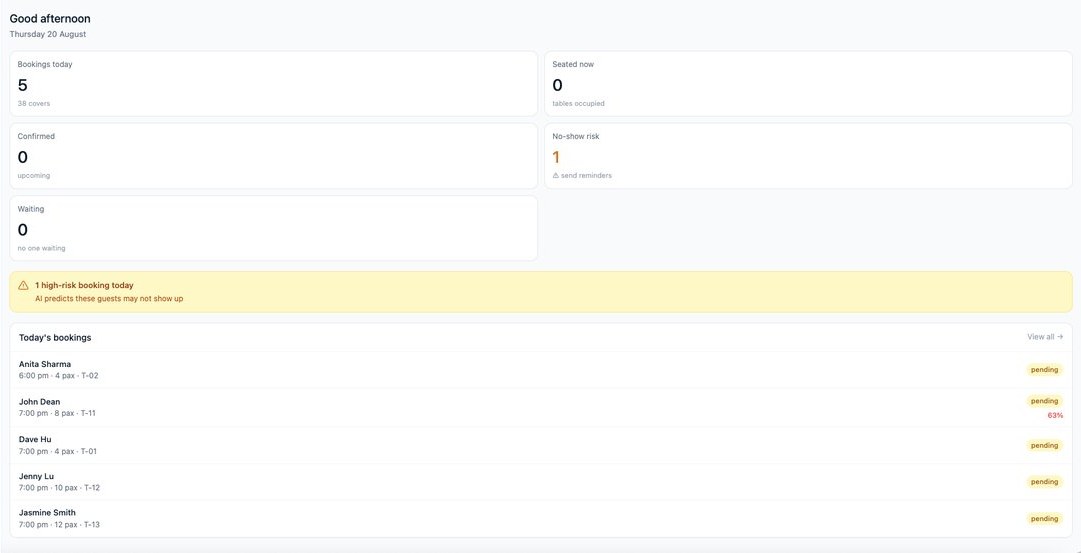Click the '38 covers' label
The height and width of the screenshot is (553, 1081).
click(34, 103)
